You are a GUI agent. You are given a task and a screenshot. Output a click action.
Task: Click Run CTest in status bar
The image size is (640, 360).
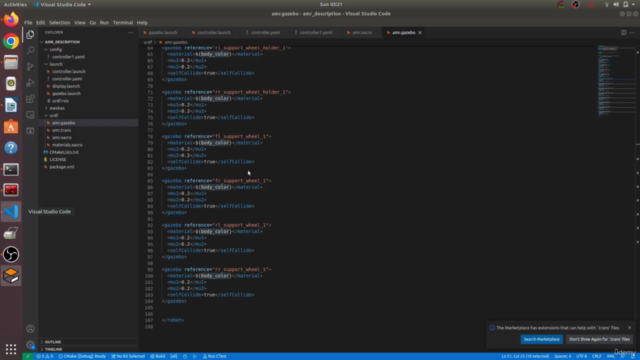(x=215, y=356)
